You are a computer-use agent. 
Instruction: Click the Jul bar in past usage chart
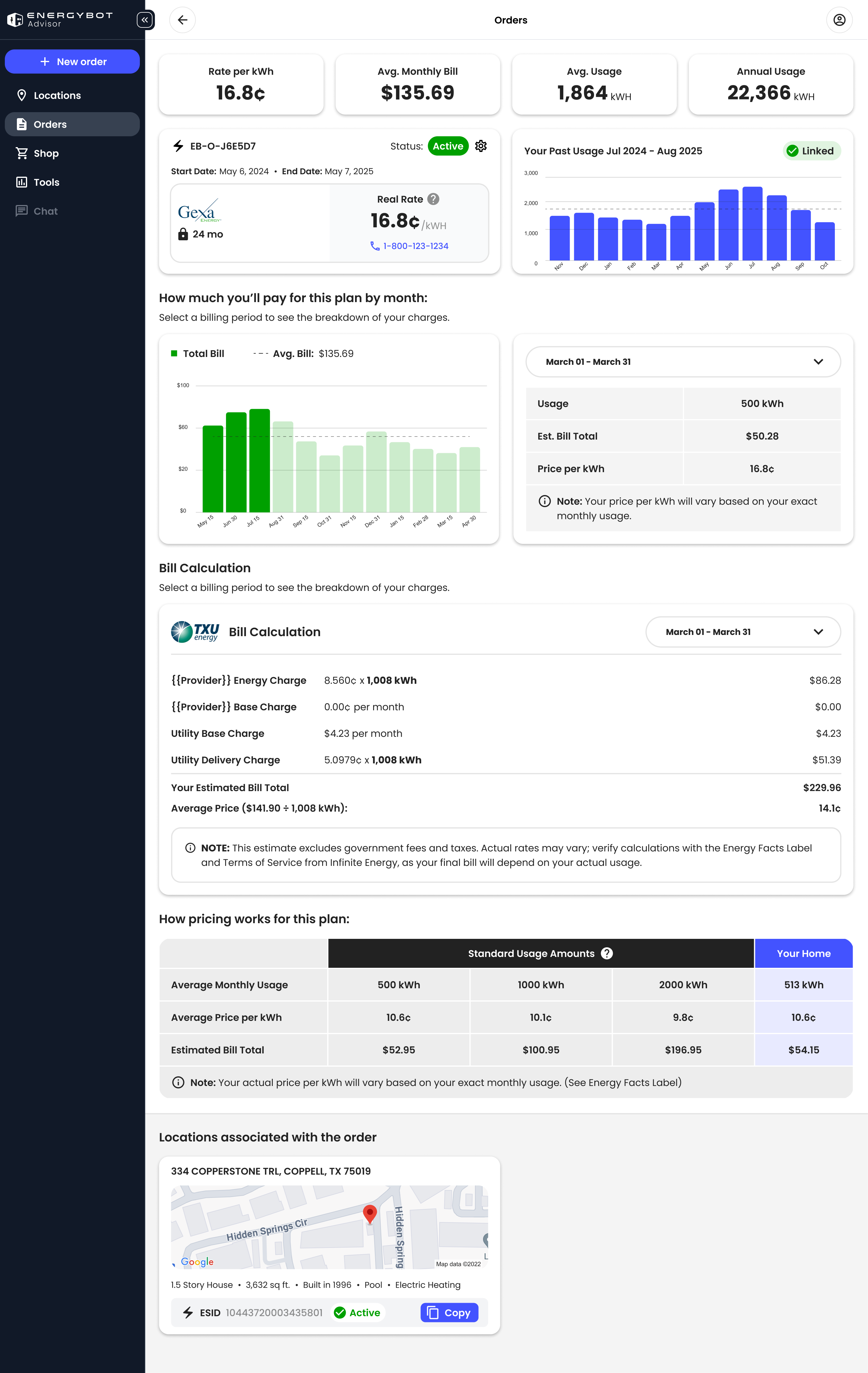[x=752, y=223]
